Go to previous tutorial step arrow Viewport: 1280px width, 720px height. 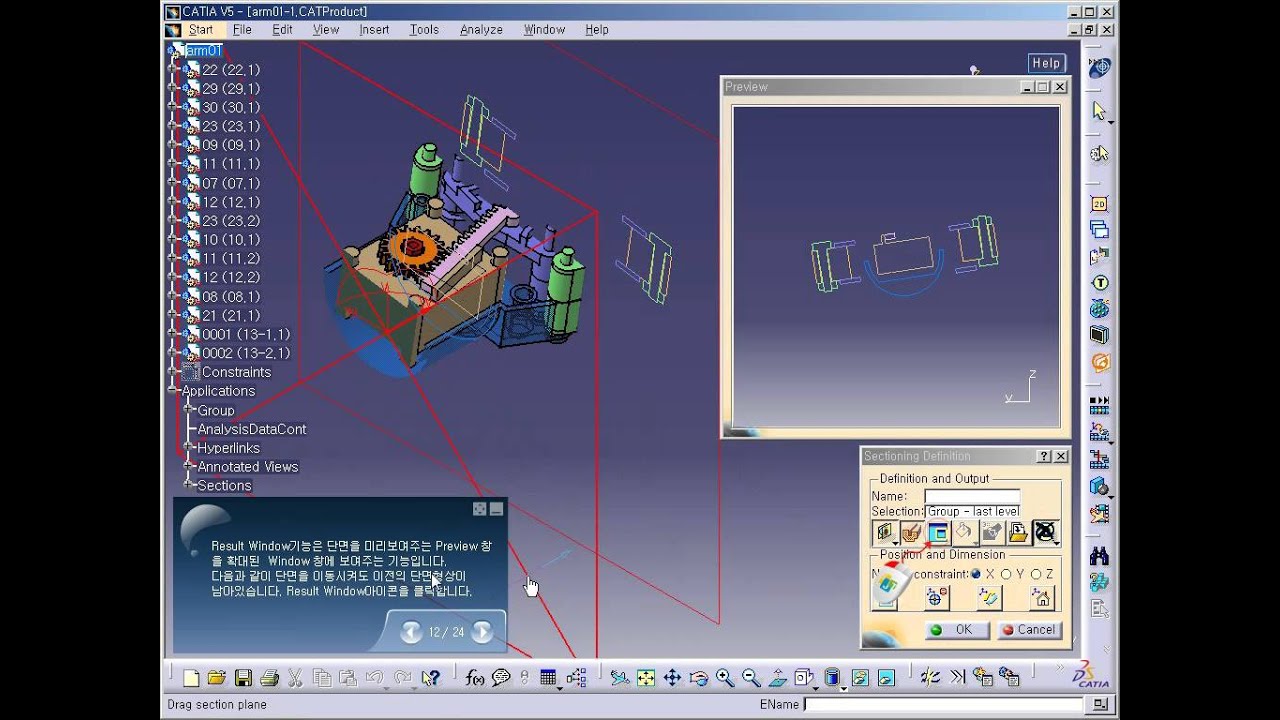click(411, 631)
